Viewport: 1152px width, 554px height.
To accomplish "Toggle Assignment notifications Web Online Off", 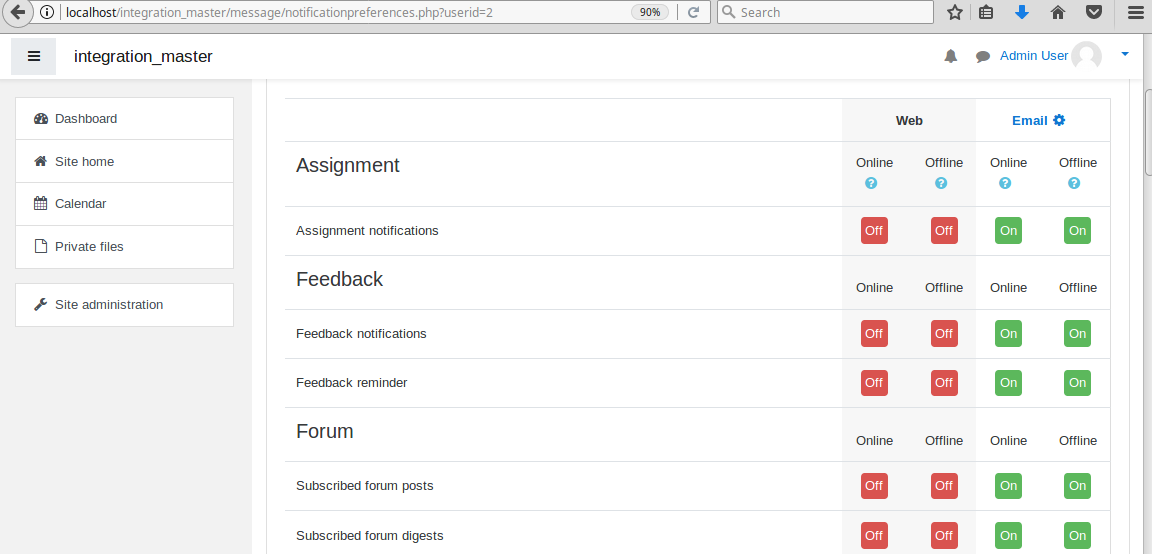I will tap(874, 231).
